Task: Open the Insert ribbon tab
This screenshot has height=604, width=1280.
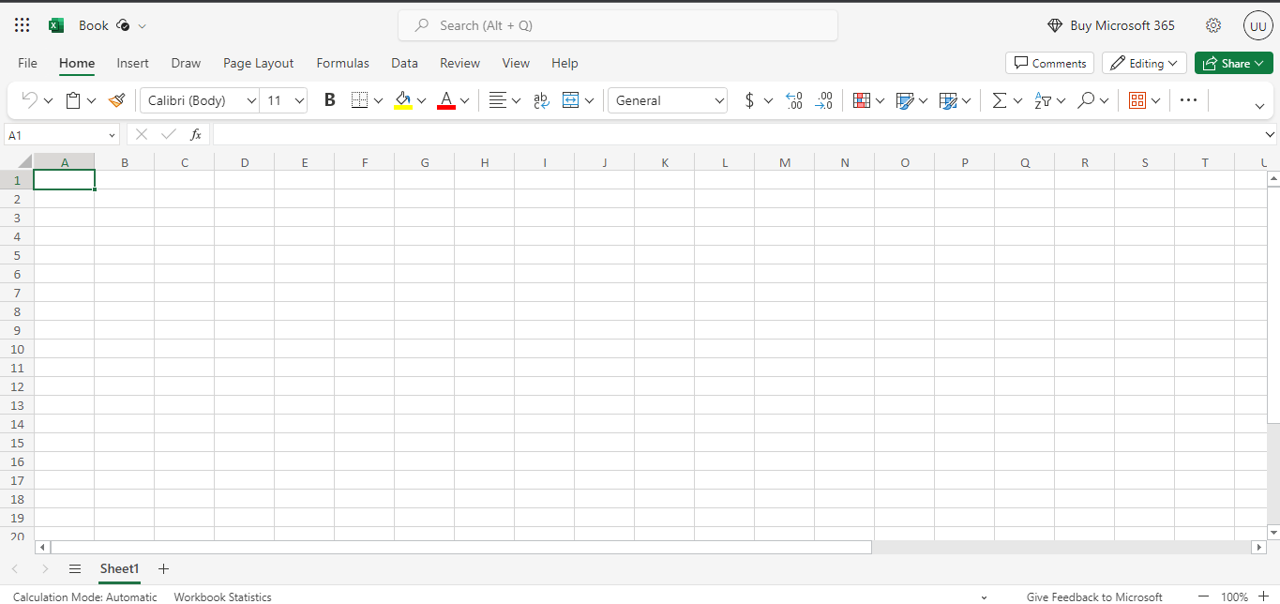Action: click(x=132, y=63)
